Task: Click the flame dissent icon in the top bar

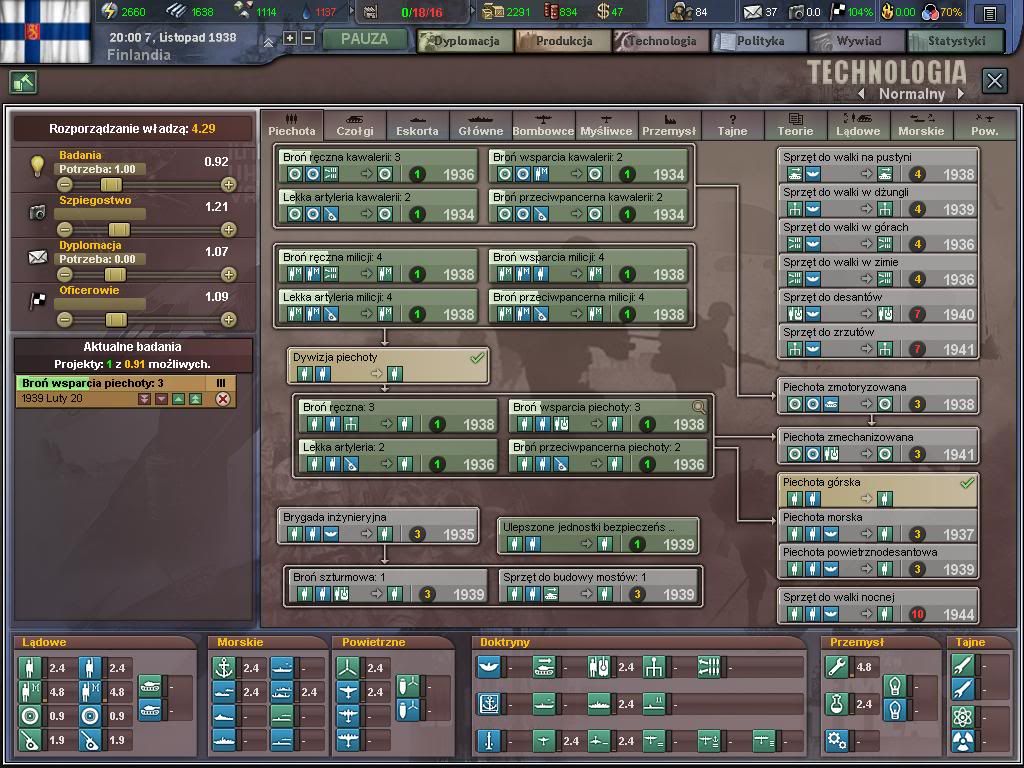Action: (888, 11)
